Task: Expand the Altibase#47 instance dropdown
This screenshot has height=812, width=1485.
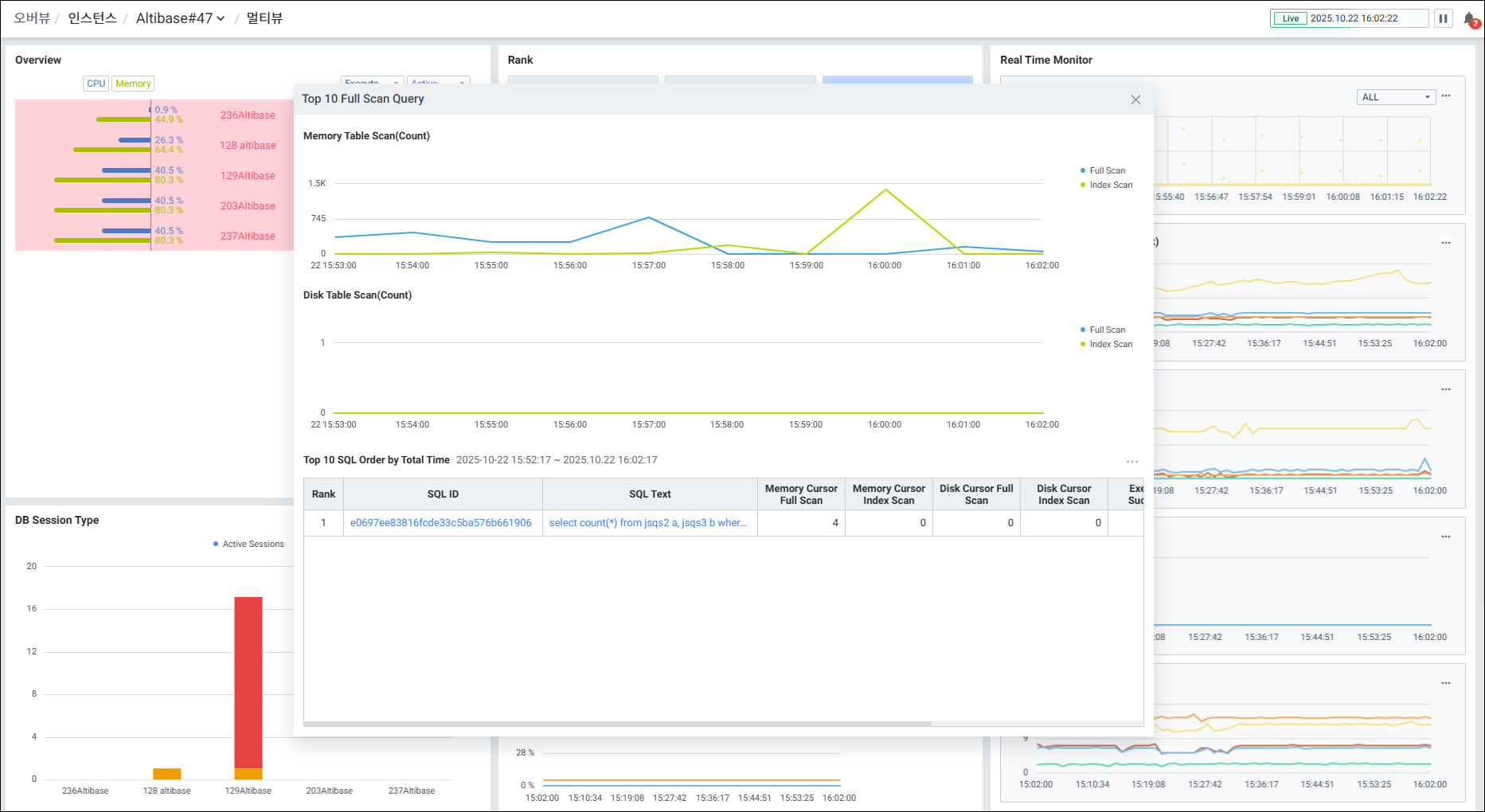Action: (181, 18)
